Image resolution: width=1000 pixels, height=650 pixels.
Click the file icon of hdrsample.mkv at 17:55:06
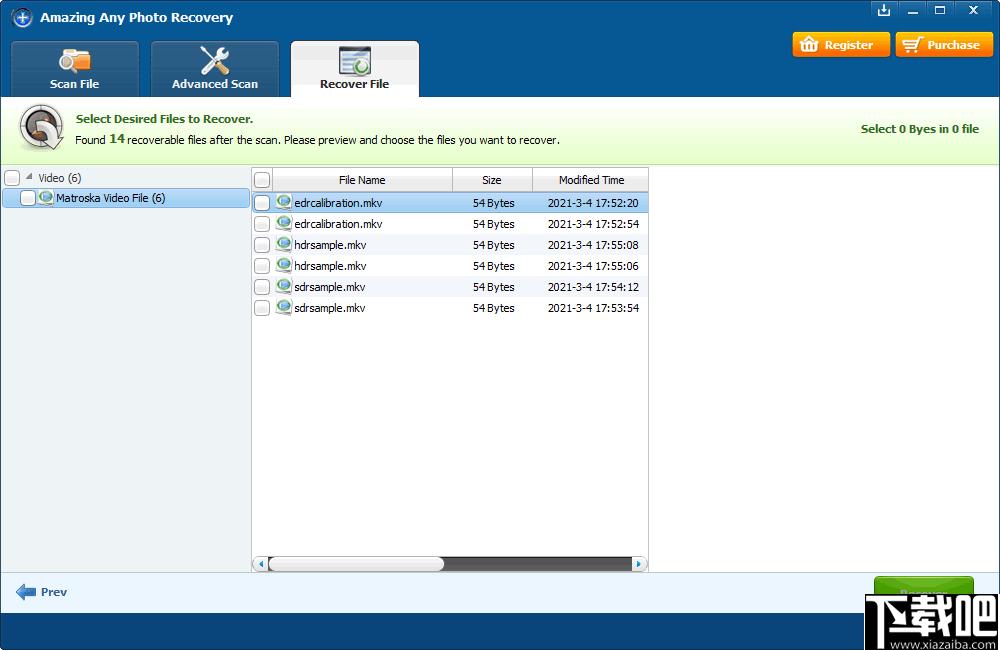point(284,265)
